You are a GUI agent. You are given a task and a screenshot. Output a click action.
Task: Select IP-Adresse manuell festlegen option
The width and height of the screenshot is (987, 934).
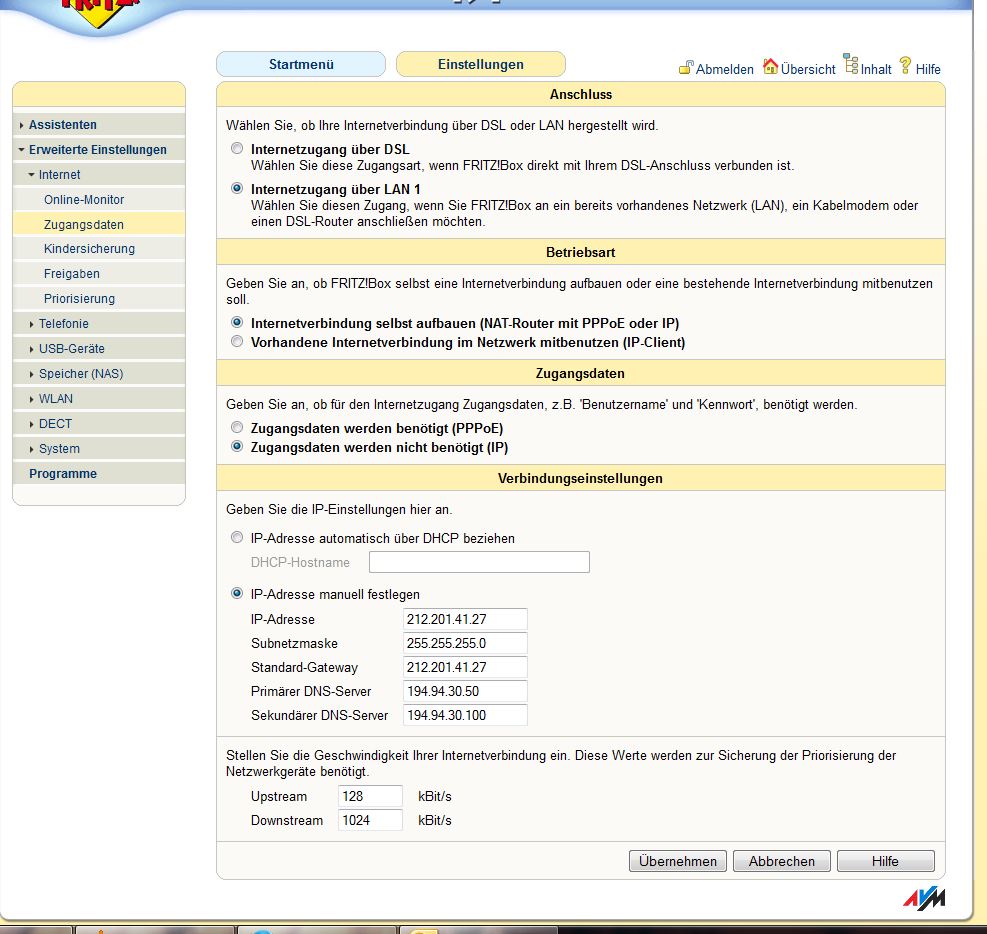237,593
